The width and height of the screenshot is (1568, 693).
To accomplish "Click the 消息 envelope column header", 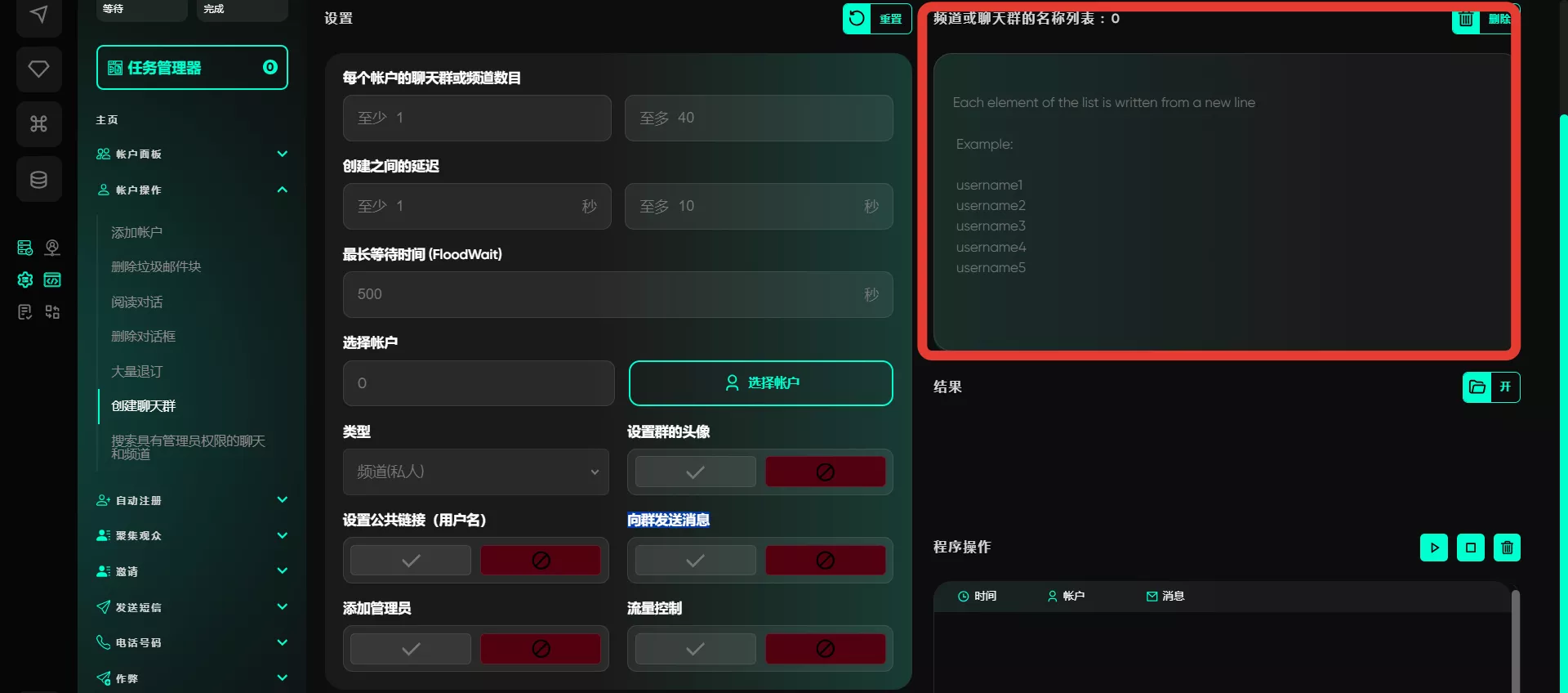I will point(1165,597).
